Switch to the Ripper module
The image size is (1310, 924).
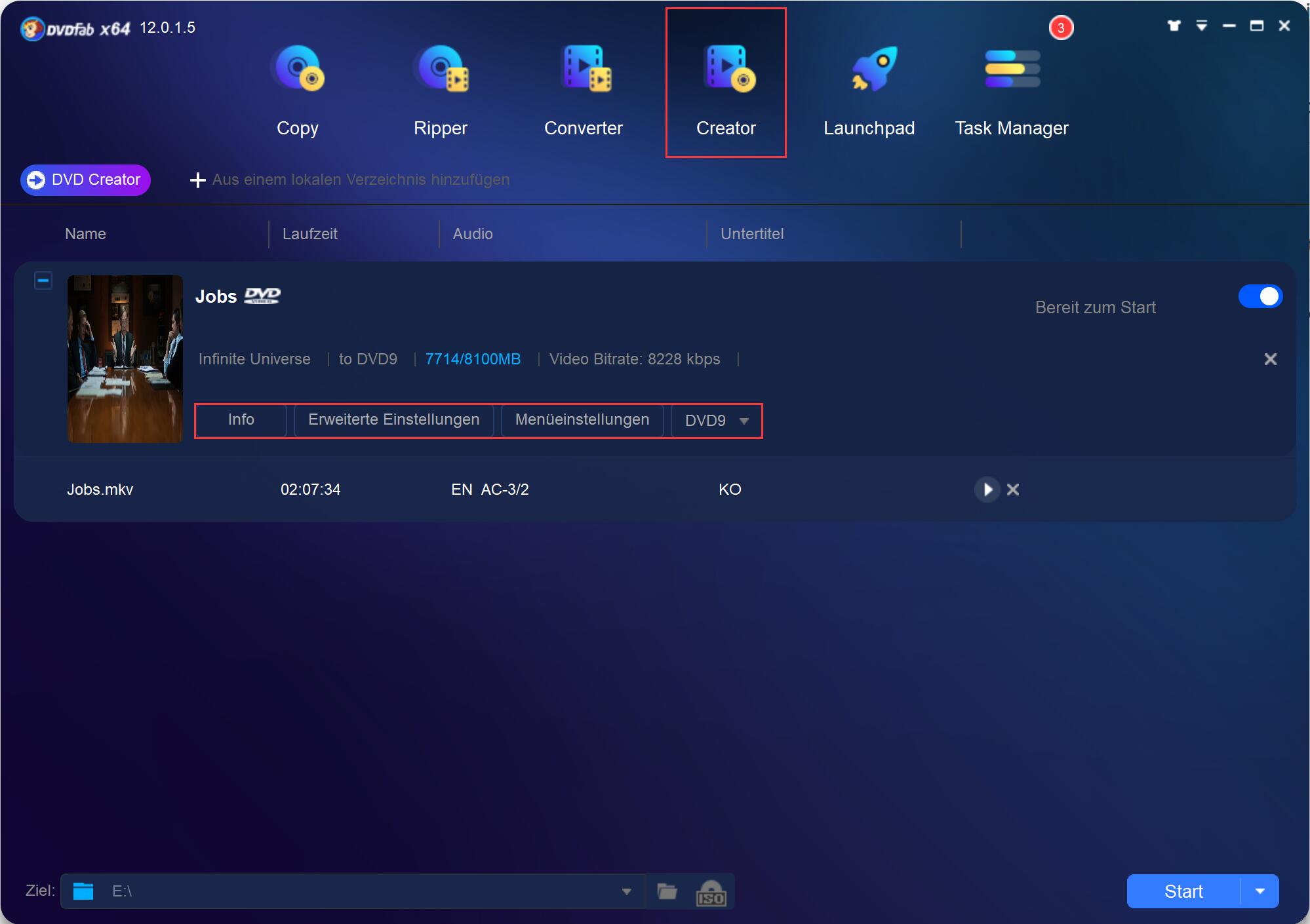pyautogui.click(x=441, y=90)
